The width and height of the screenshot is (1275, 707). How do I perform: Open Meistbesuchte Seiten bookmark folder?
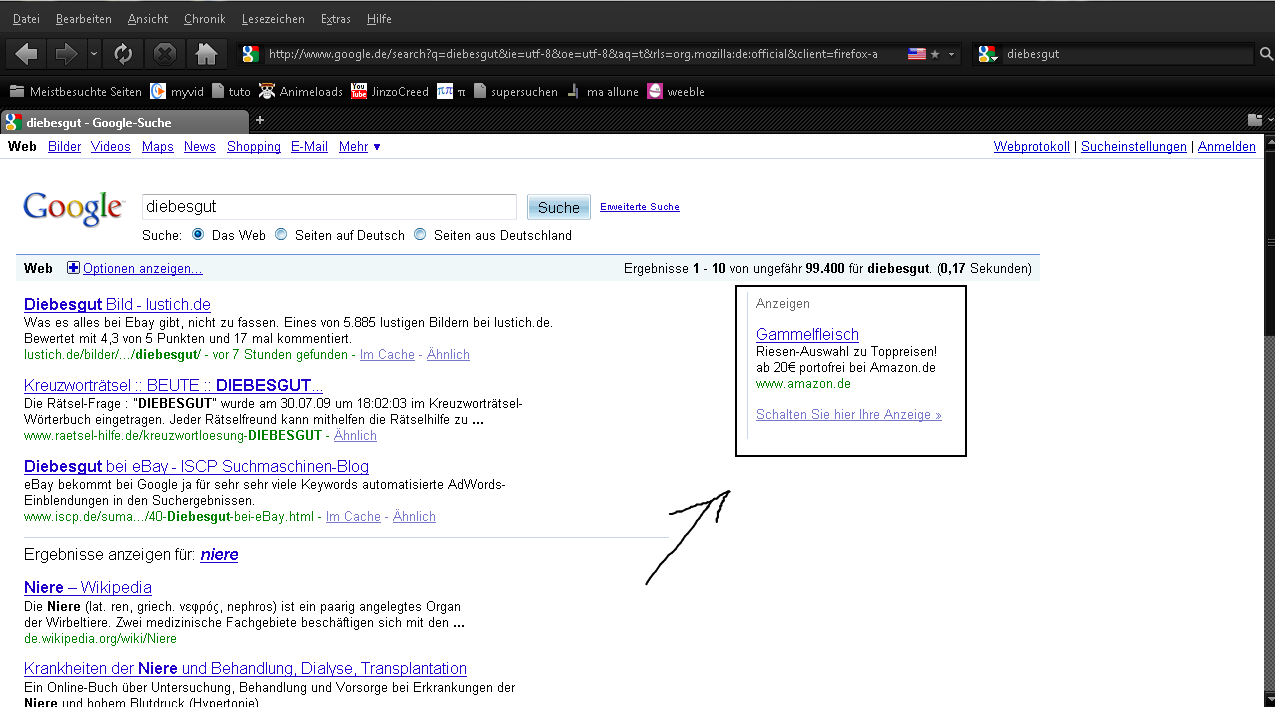click(x=76, y=91)
